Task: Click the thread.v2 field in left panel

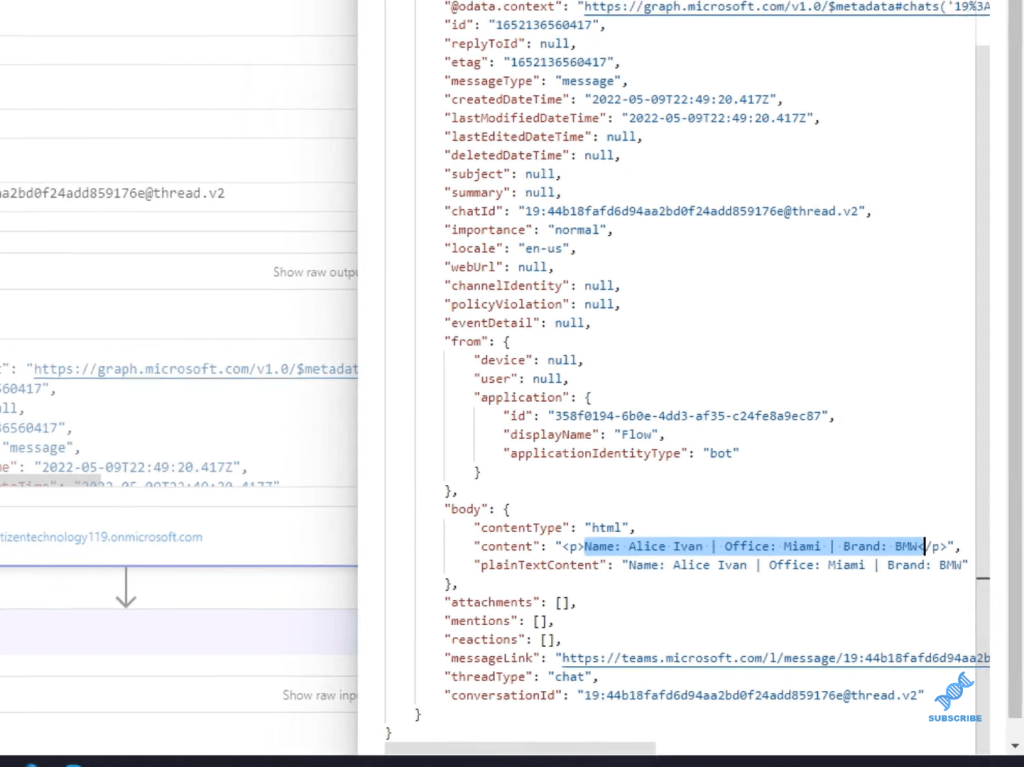Action: point(112,193)
